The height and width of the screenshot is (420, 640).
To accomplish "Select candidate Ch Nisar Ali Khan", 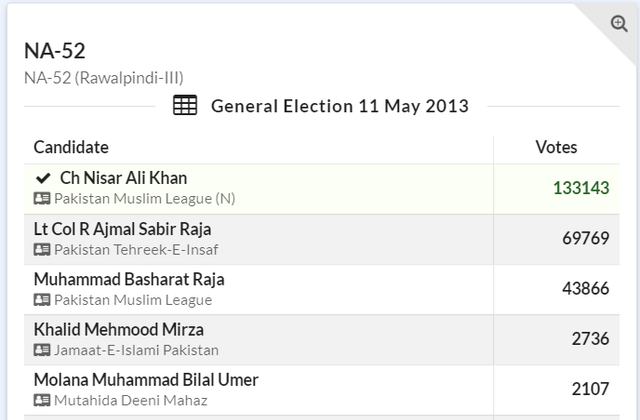I will coord(123,178).
